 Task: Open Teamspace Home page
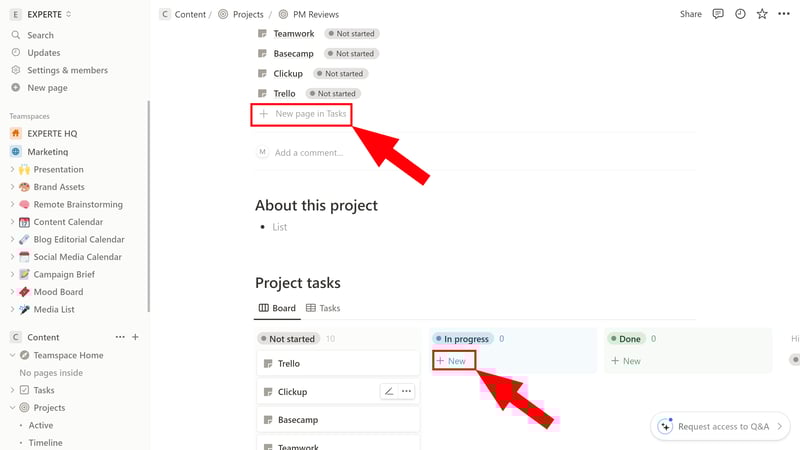68,355
